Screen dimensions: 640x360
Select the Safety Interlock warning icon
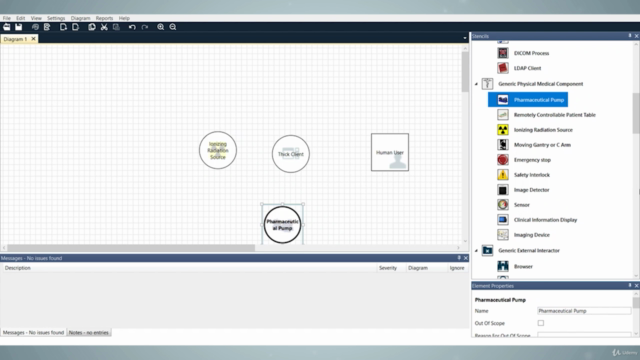coord(503,175)
